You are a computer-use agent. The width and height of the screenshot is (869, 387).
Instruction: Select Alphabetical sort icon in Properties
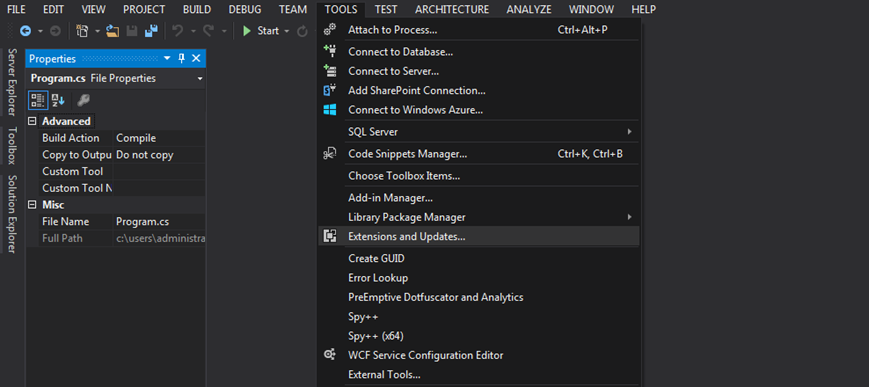pyautogui.click(x=58, y=100)
